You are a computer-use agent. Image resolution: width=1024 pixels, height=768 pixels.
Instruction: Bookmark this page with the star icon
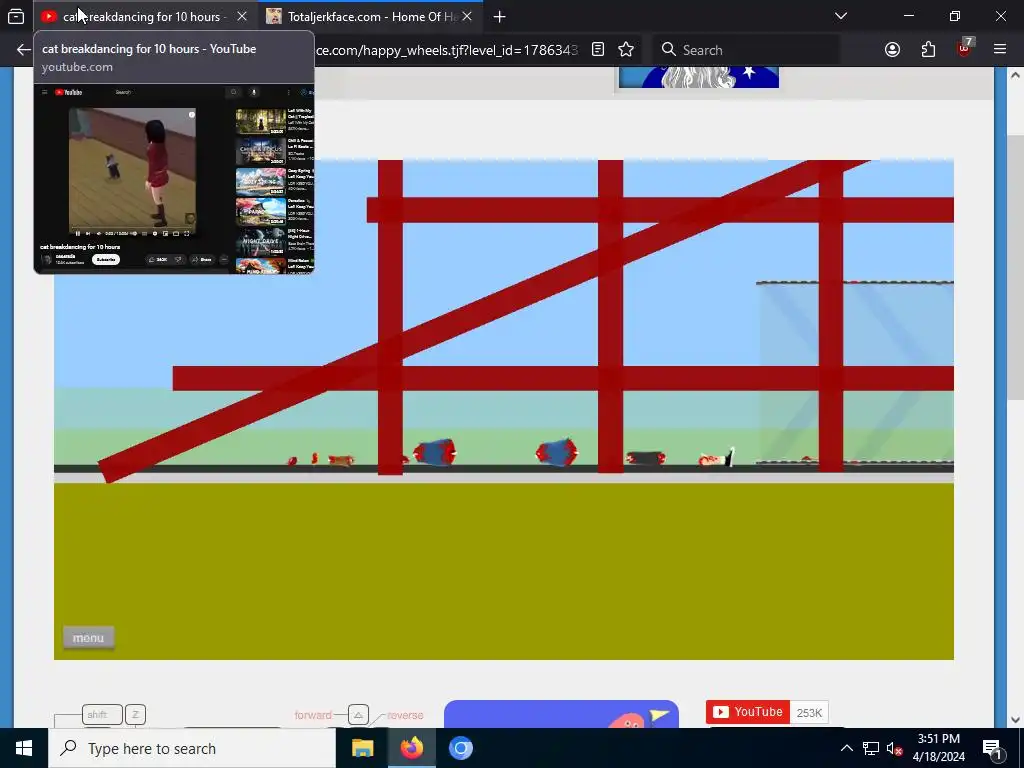[x=626, y=50]
